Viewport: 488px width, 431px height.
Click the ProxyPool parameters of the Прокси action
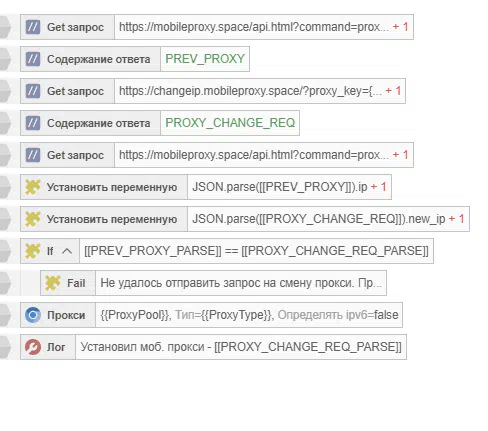[249, 315]
